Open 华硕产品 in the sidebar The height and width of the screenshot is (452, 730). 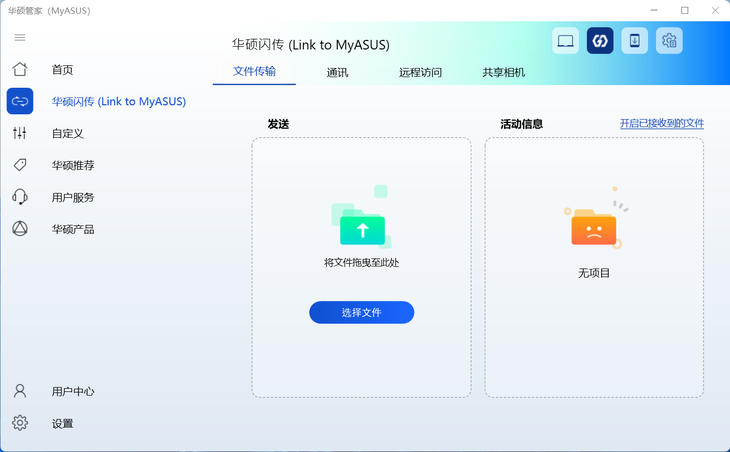click(x=73, y=229)
